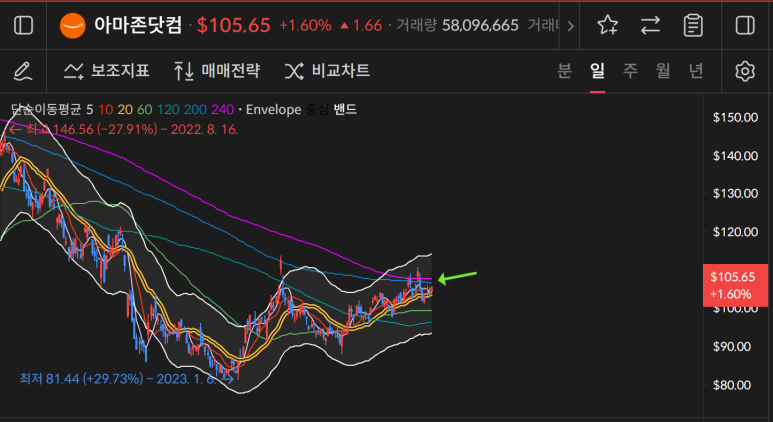773x422 pixels.
Task: Click the +1.60% change in header
Action: (x=305, y=26)
